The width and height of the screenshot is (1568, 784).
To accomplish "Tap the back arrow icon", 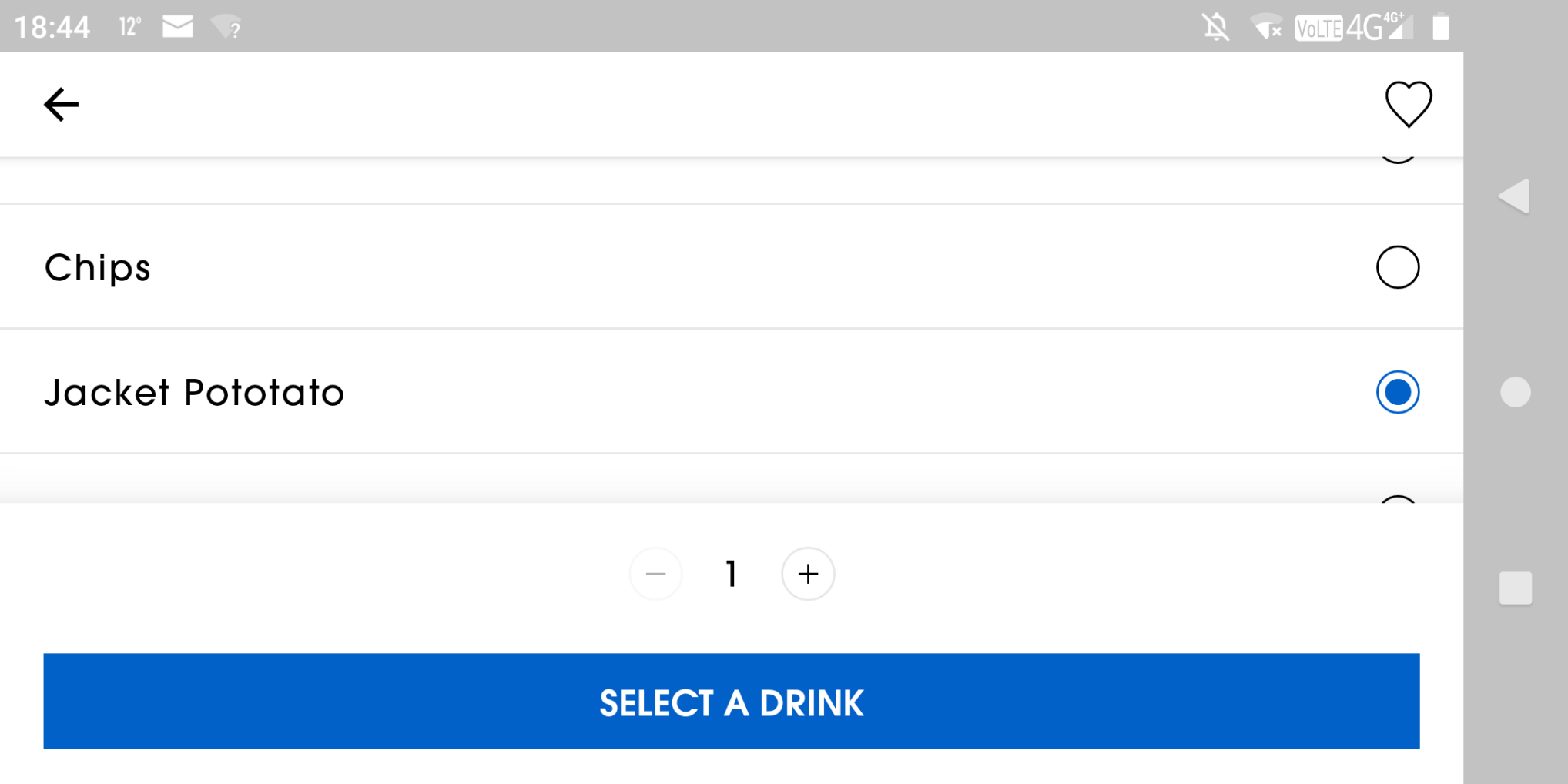I will (x=61, y=105).
